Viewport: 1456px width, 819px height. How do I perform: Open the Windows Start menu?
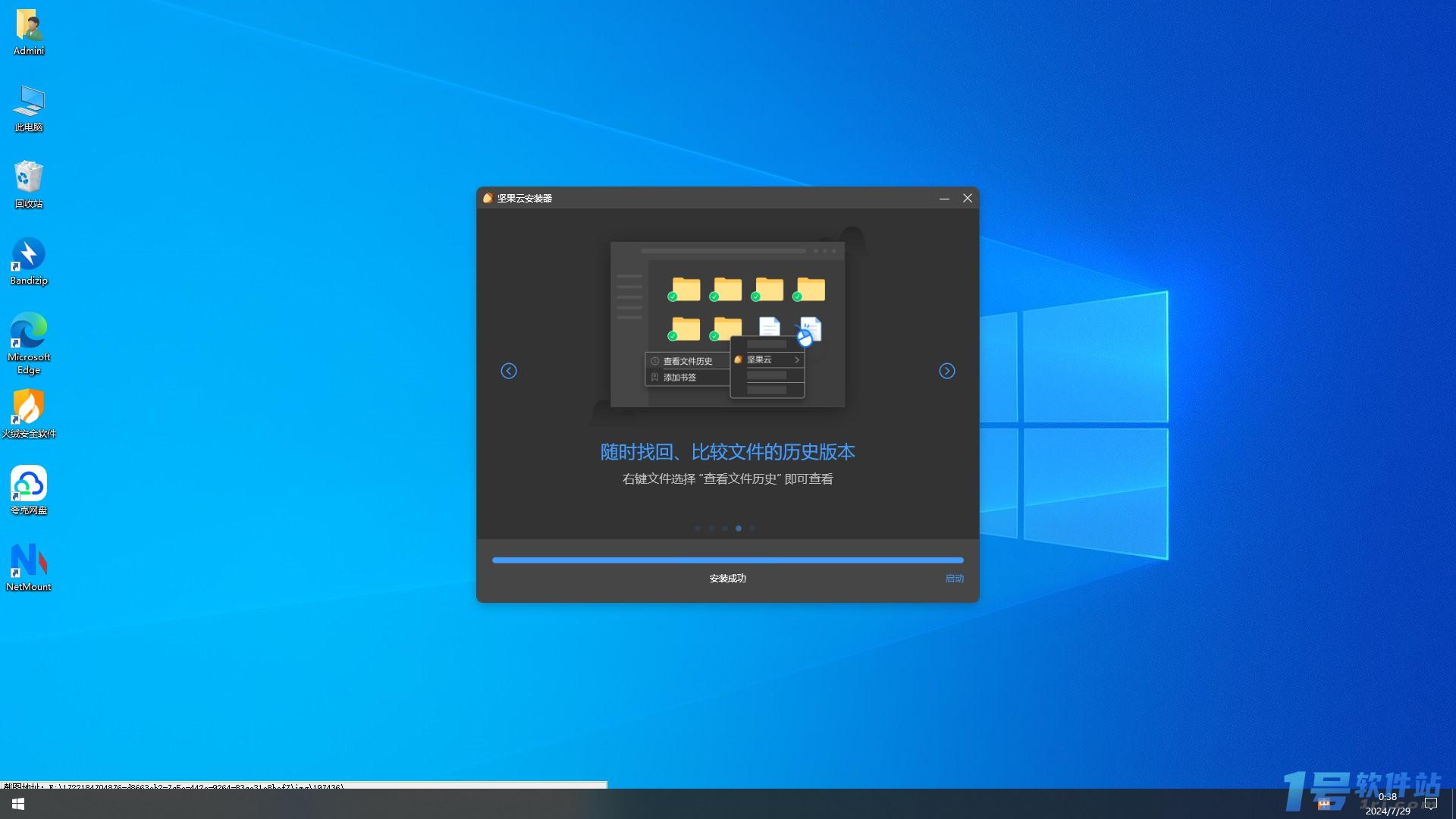pyautogui.click(x=18, y=804)
